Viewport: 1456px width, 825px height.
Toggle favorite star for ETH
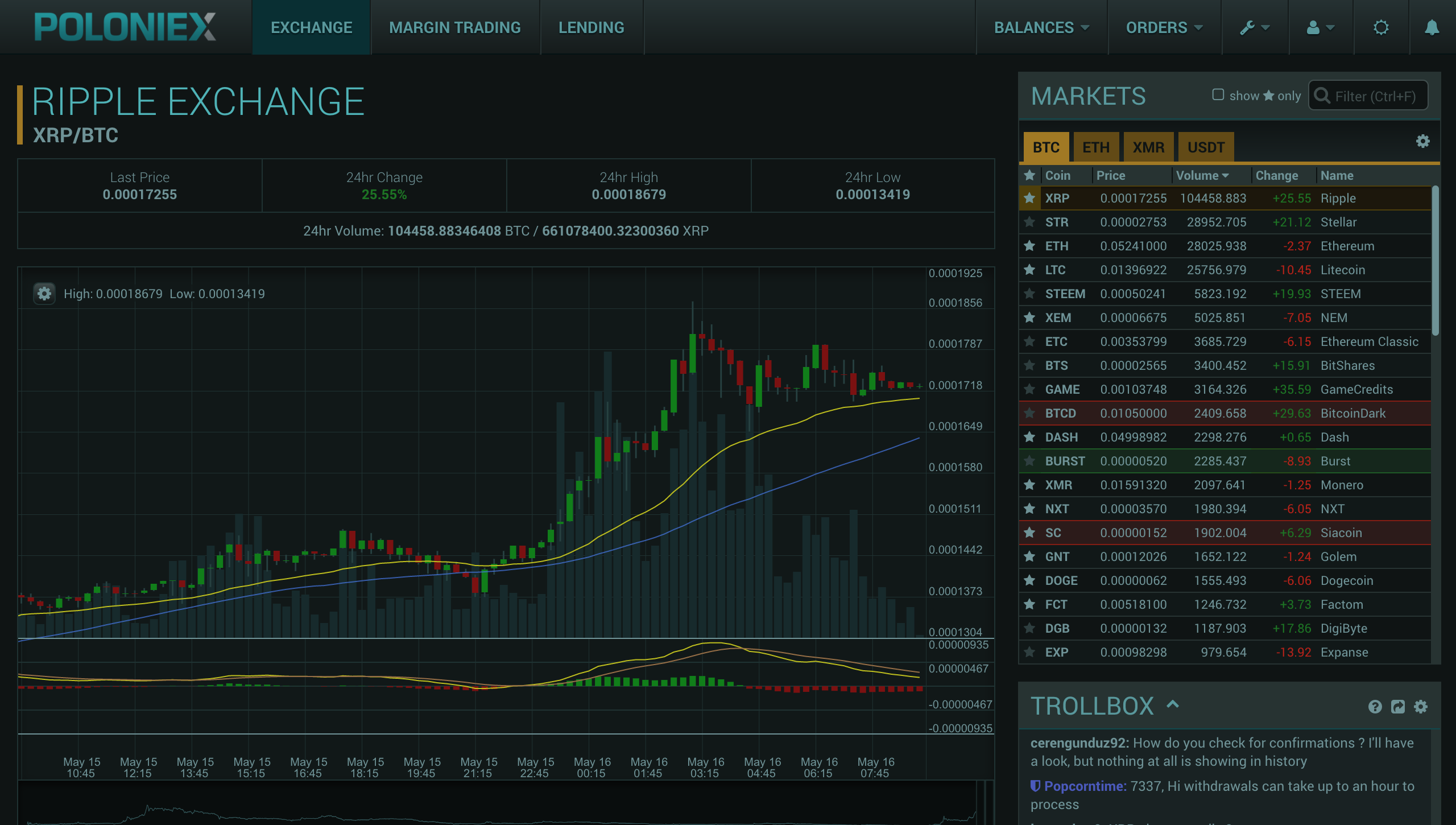tap(1029, 246)
